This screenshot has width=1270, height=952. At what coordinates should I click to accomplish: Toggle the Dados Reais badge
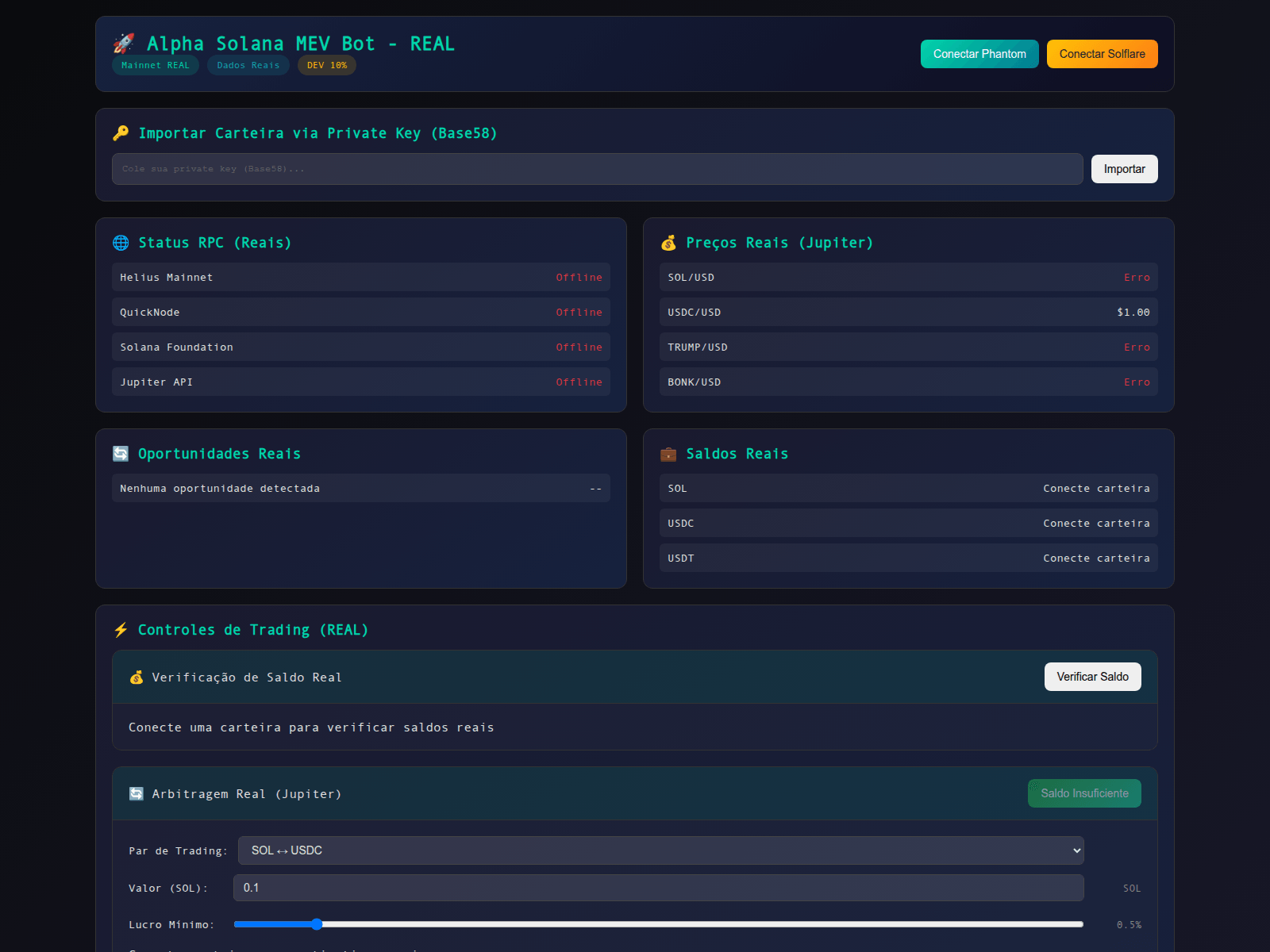coord(248,65)
